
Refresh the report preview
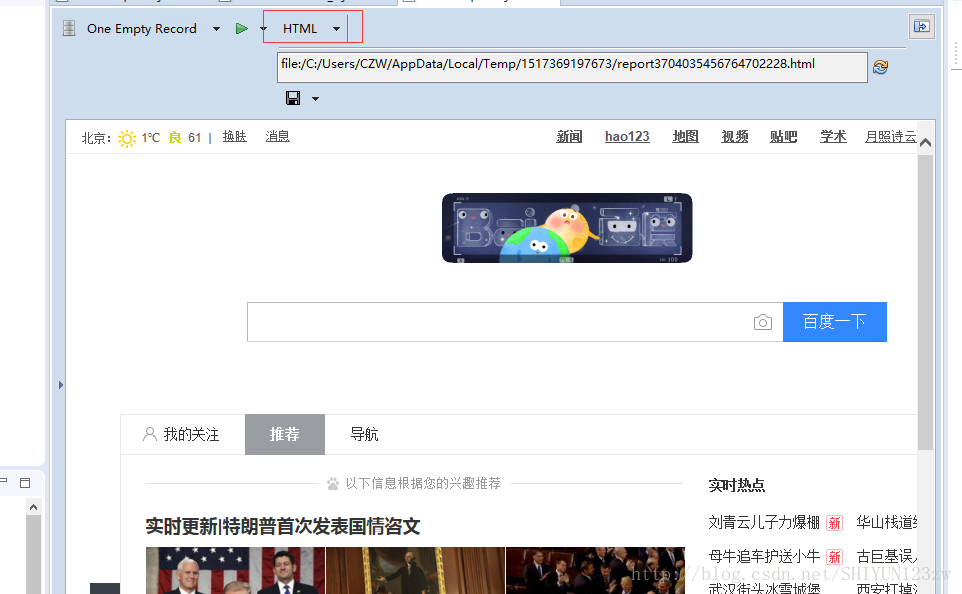pos(880,67)
